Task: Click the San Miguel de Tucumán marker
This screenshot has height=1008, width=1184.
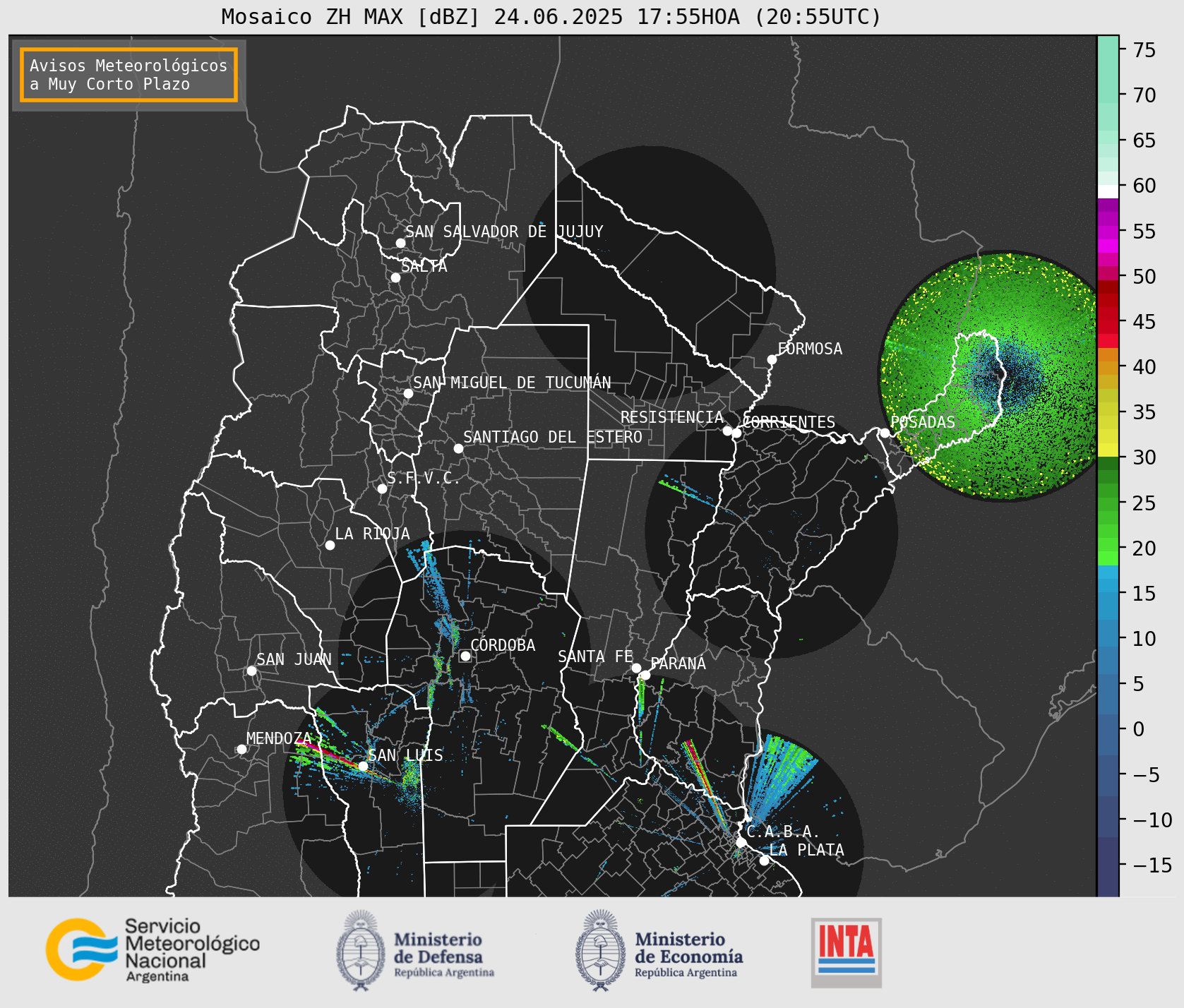Action: point(408,393)
